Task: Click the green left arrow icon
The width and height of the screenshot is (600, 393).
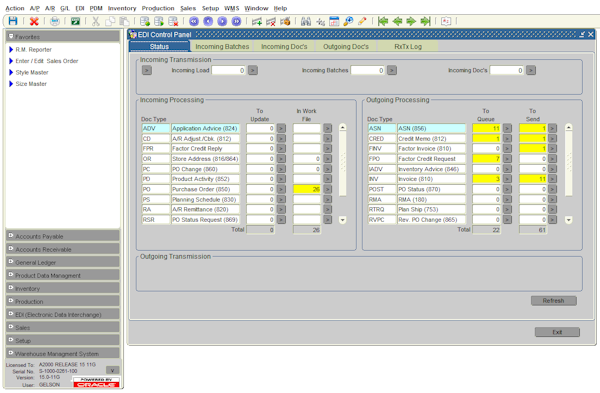Action: [x=397, y=21]
